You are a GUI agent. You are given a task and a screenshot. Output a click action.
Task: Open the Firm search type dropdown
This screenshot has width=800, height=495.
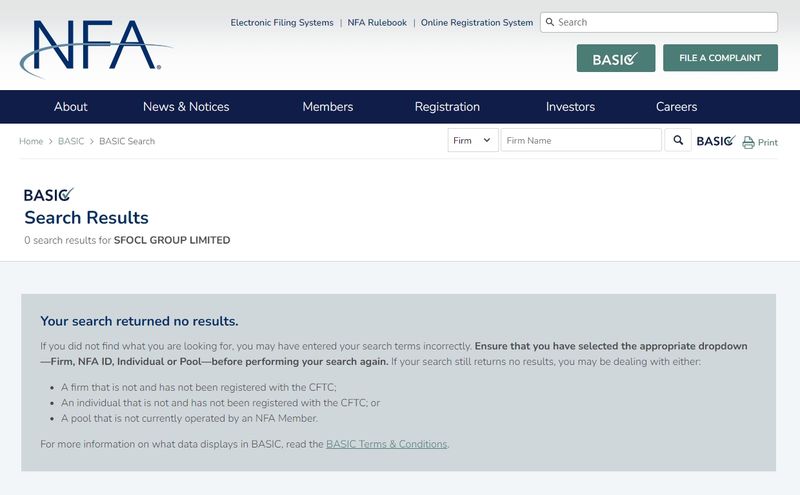[x=472, y=140]
